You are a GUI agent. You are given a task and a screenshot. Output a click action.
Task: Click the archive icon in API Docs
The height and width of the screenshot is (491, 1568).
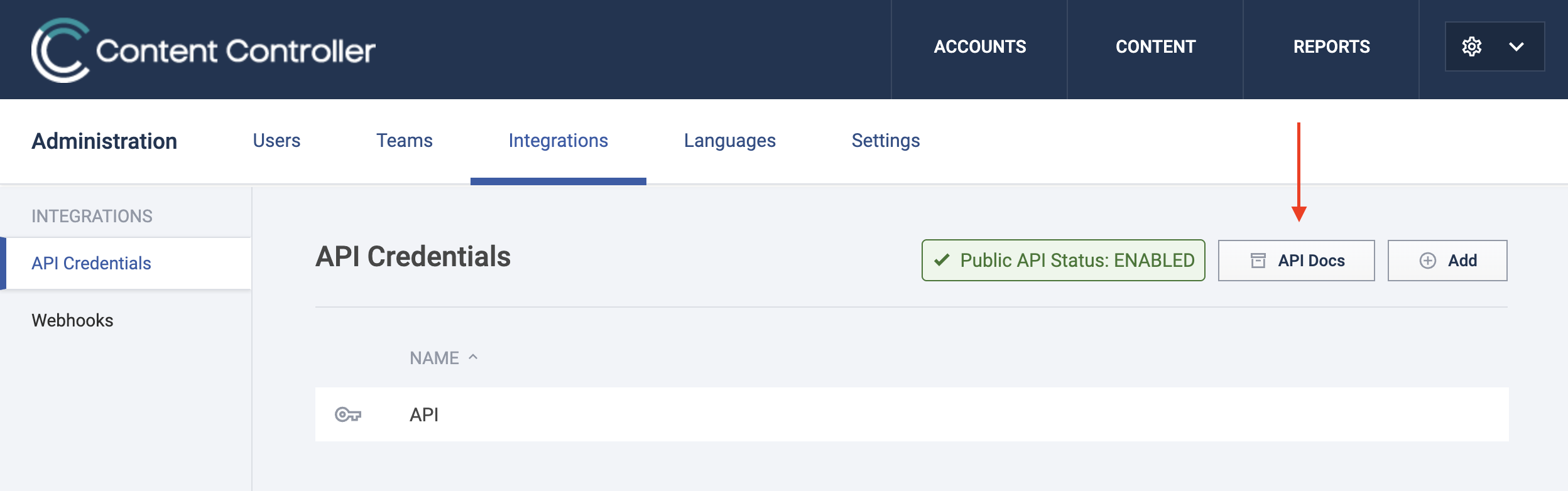(x=1258, y=261)
